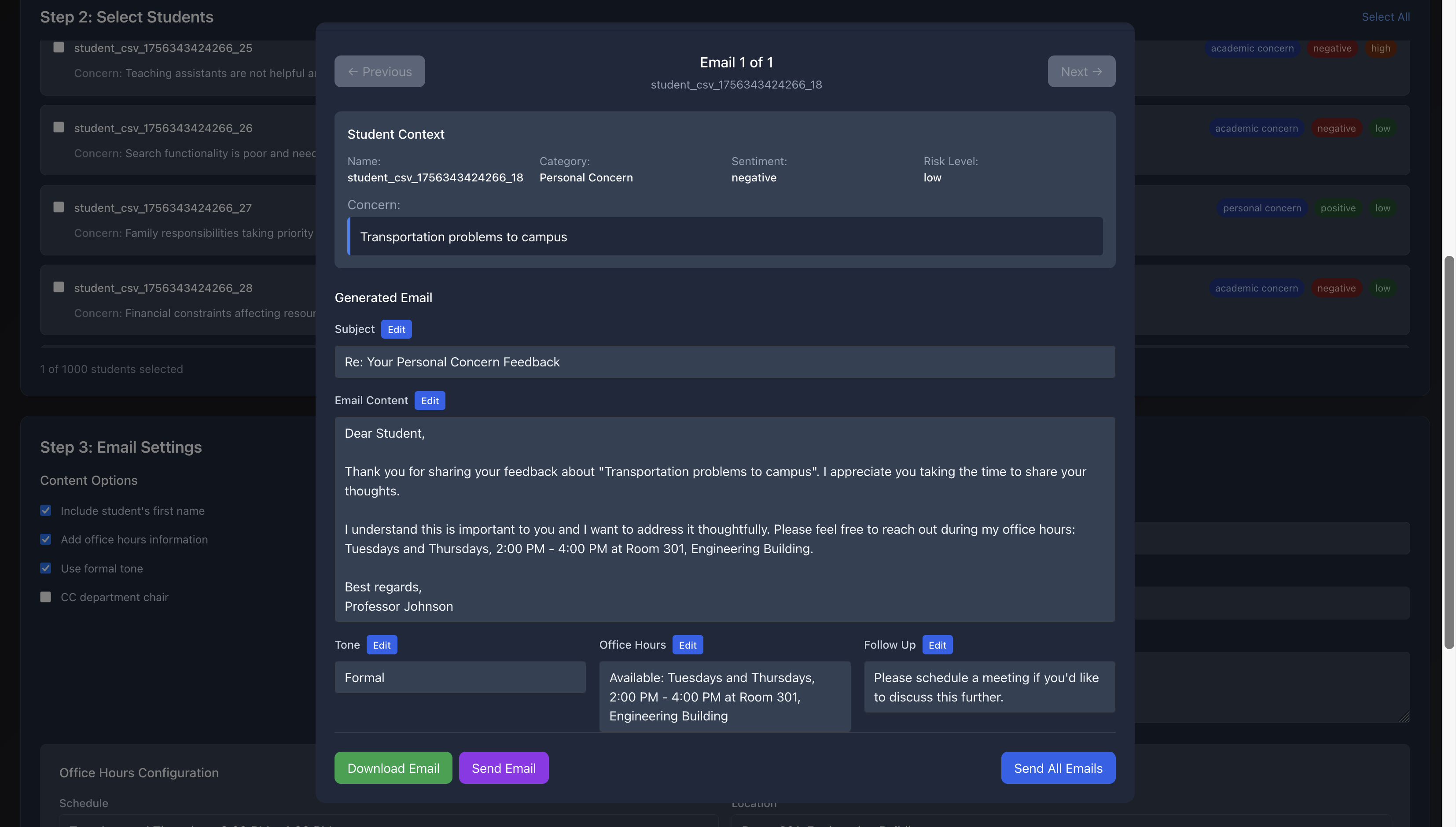
Task: Select student_csv_1756343424266_28 checkbox
Action: [59, 287]
